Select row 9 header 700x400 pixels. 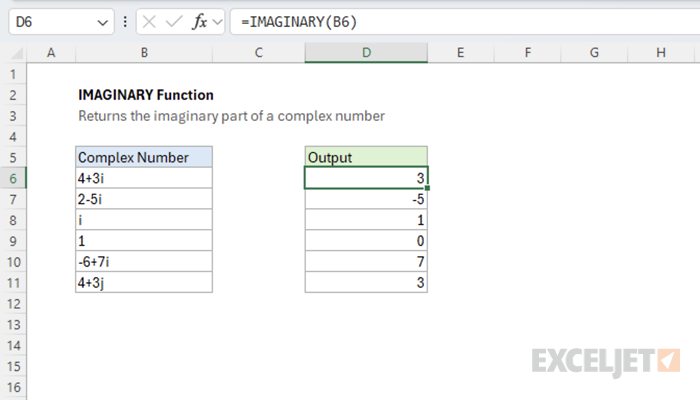(13, 241)
